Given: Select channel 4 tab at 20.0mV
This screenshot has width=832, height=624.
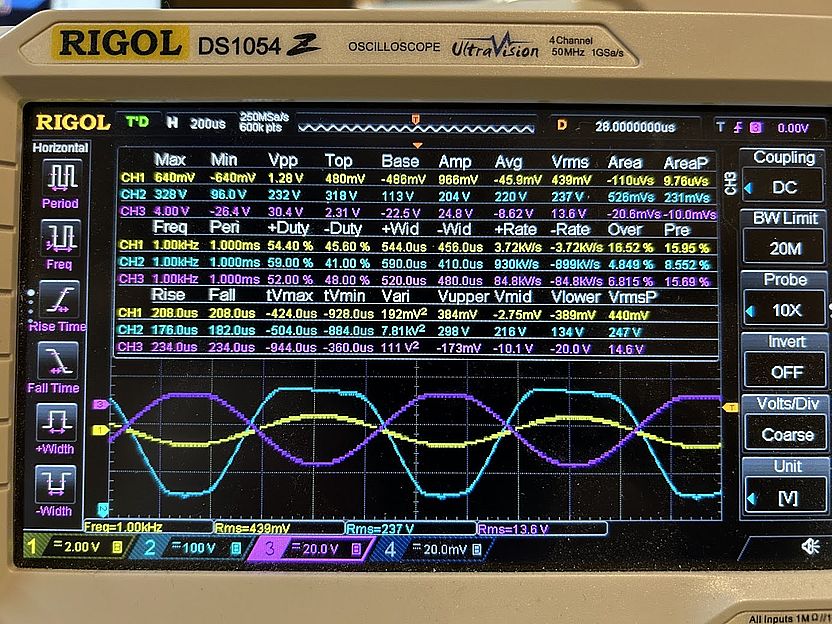Looking at the screenshot, I should point(434,550).
